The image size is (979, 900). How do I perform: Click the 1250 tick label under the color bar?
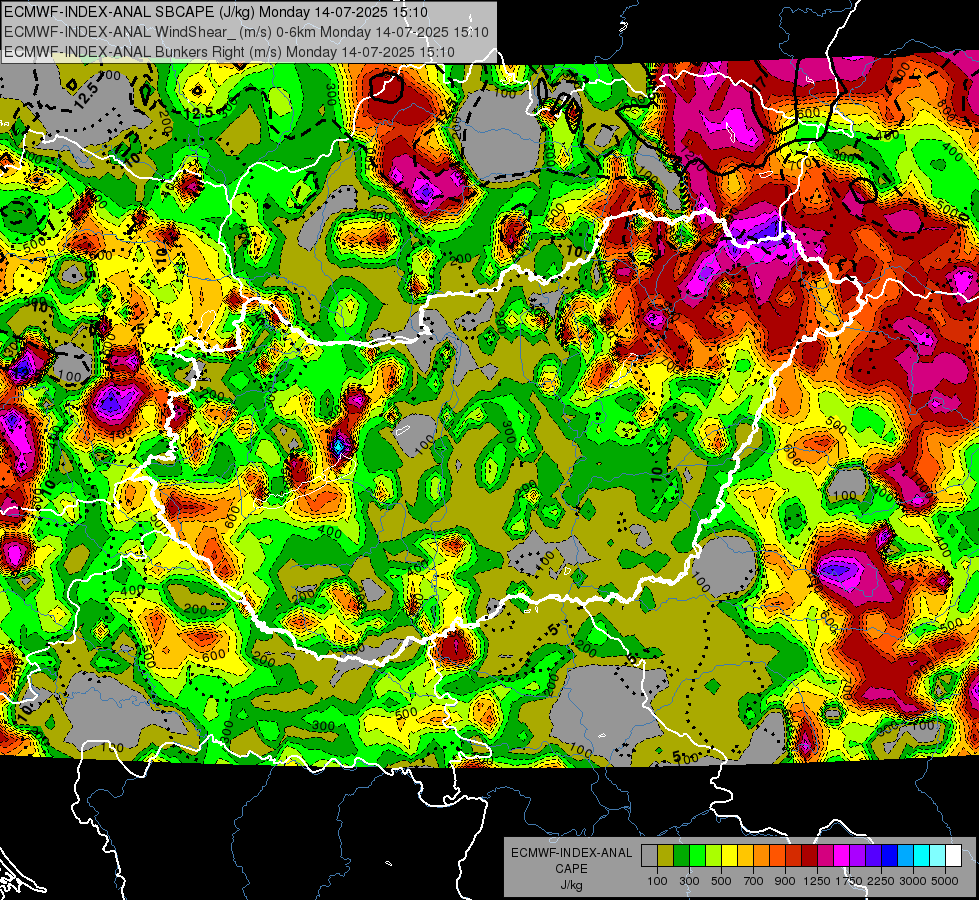(x=817, y=881)
